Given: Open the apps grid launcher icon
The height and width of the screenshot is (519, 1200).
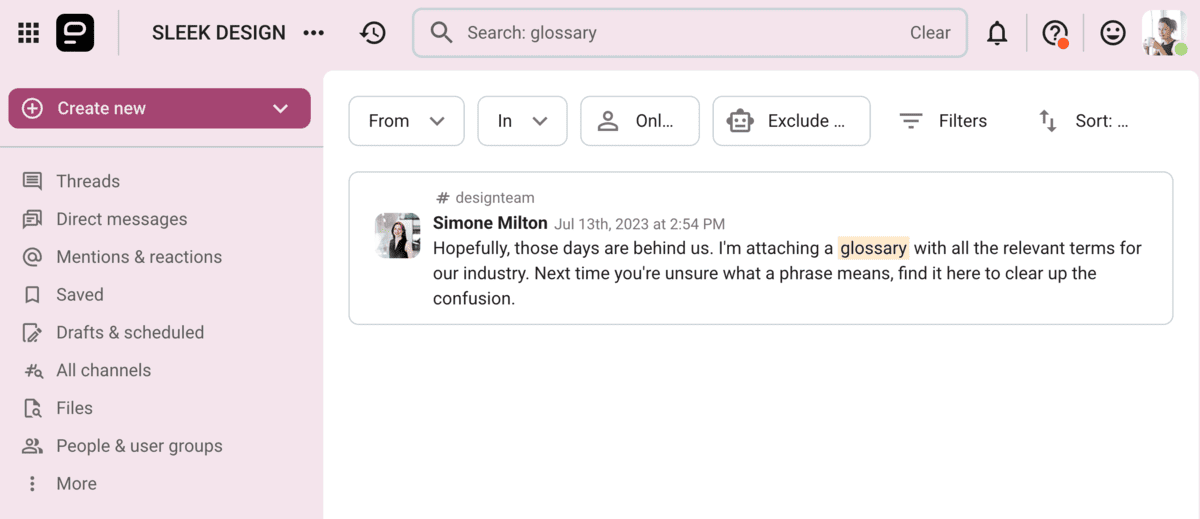Looking at the screenshot, I should 29,33.
